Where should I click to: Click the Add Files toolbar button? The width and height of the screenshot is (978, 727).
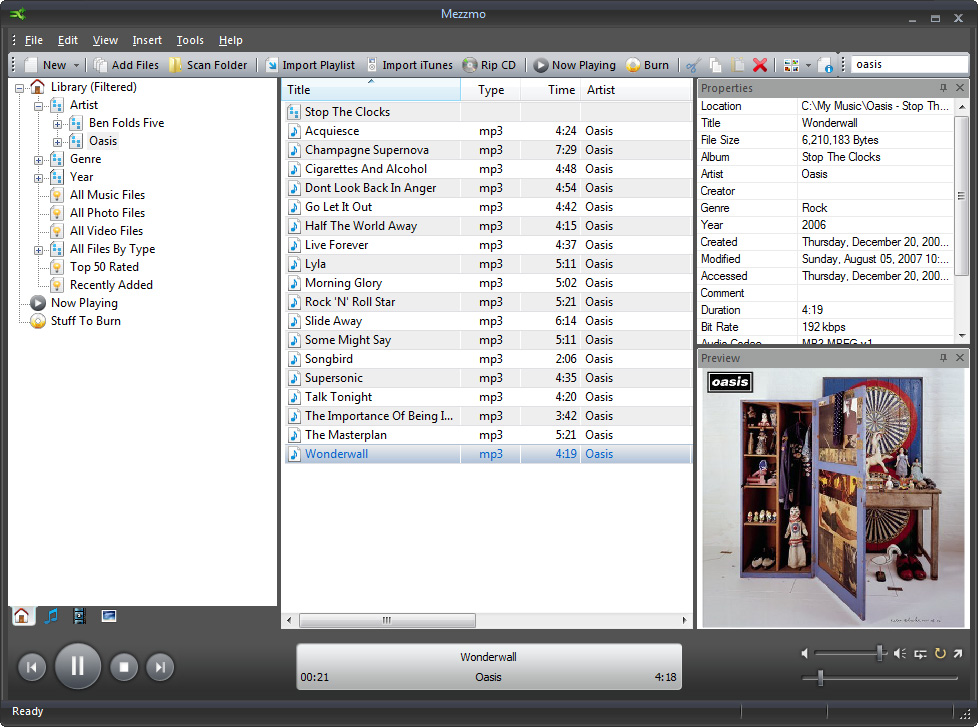pyautogui.click(x=127, y=65)
